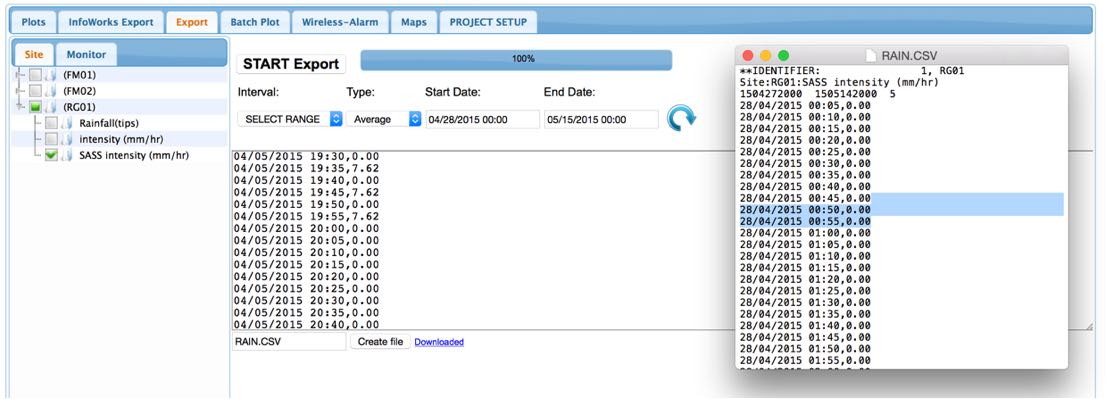
Task: Open the Batch Plot tab
Action: pos(255,22)
